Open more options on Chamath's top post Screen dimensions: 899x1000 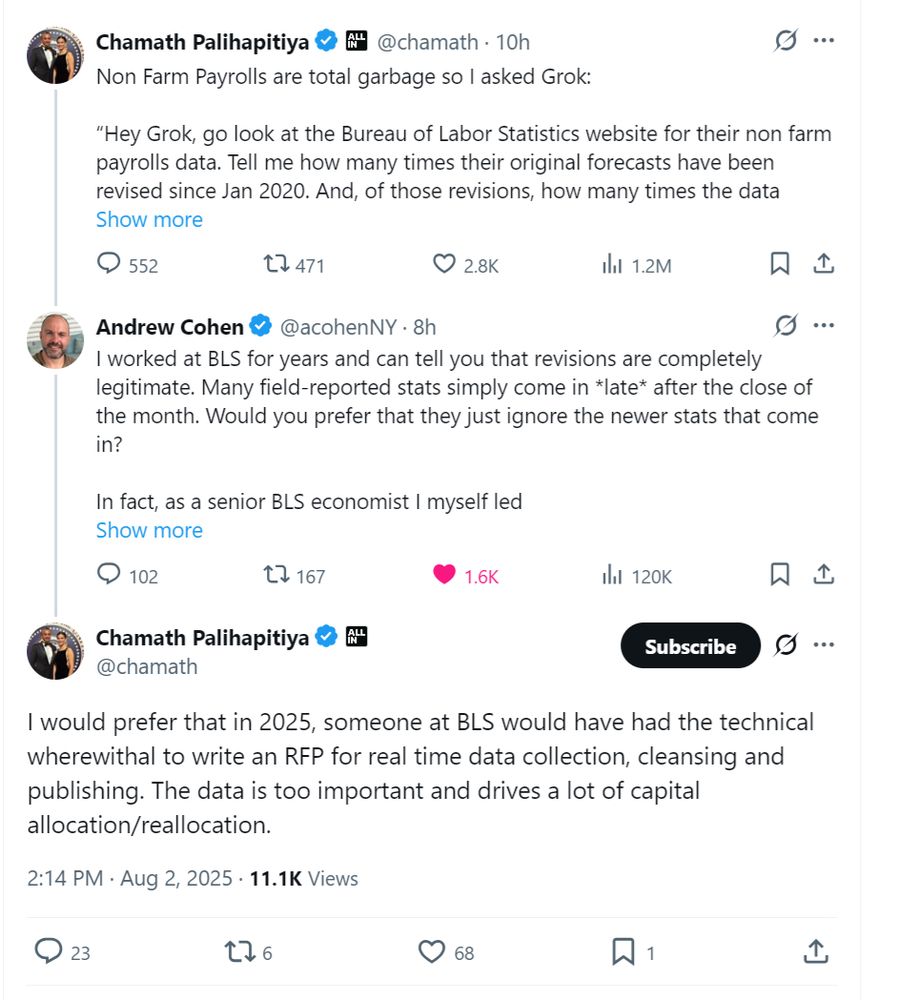[x=824, y=40]
